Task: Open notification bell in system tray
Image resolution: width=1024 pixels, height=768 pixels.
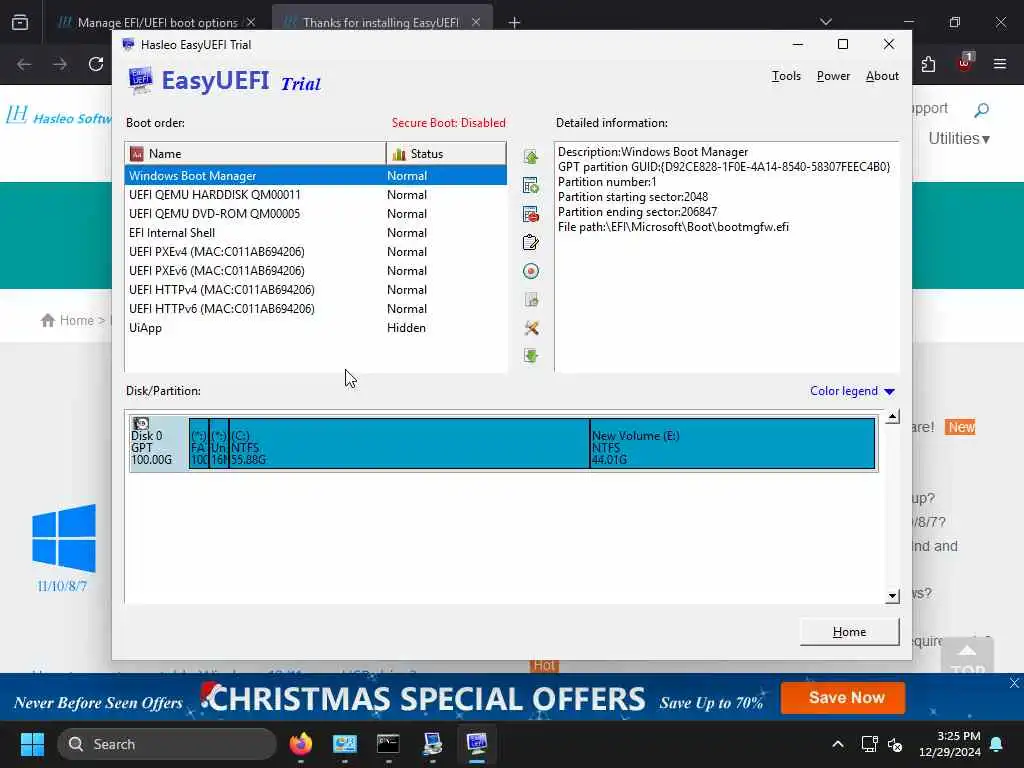Action: click(x=997, y=744)
